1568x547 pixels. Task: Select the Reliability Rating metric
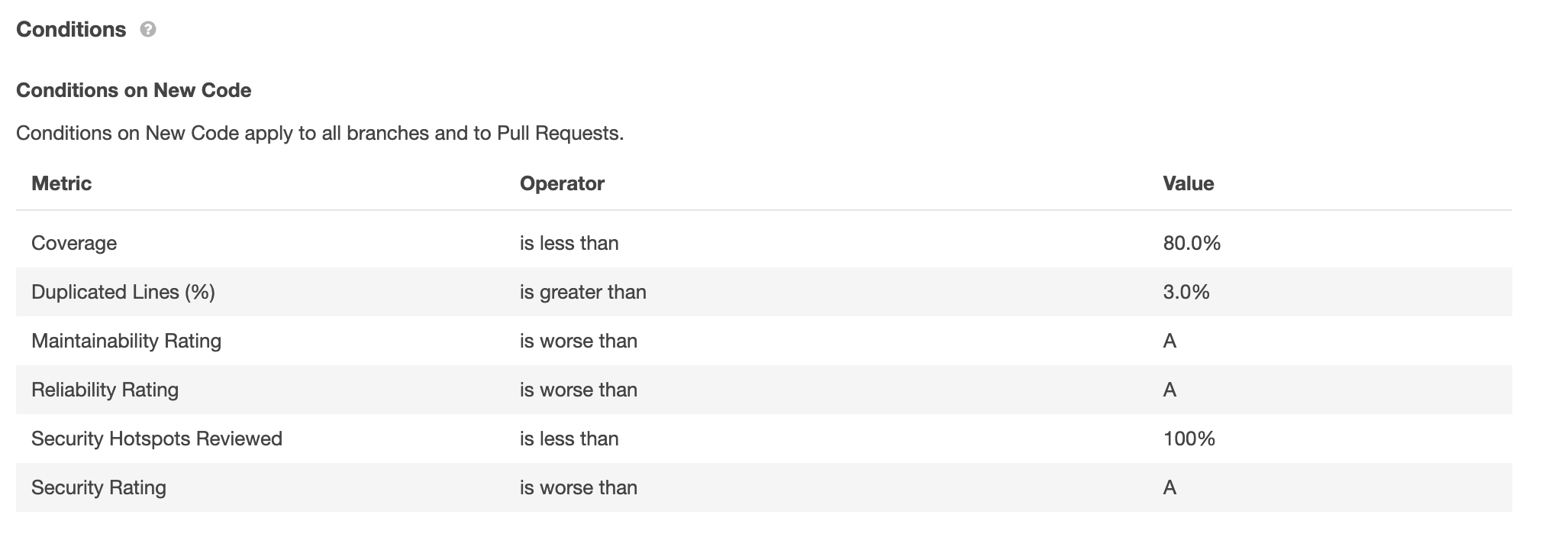(x=105, y=390)
